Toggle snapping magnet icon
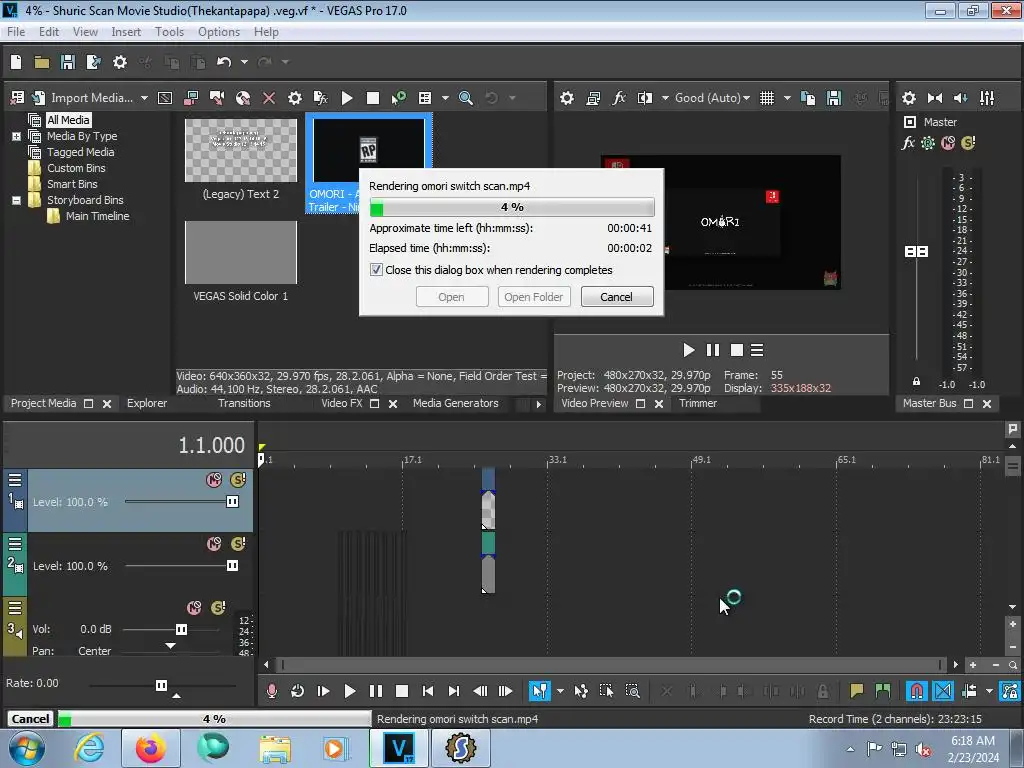 (916, 691)
